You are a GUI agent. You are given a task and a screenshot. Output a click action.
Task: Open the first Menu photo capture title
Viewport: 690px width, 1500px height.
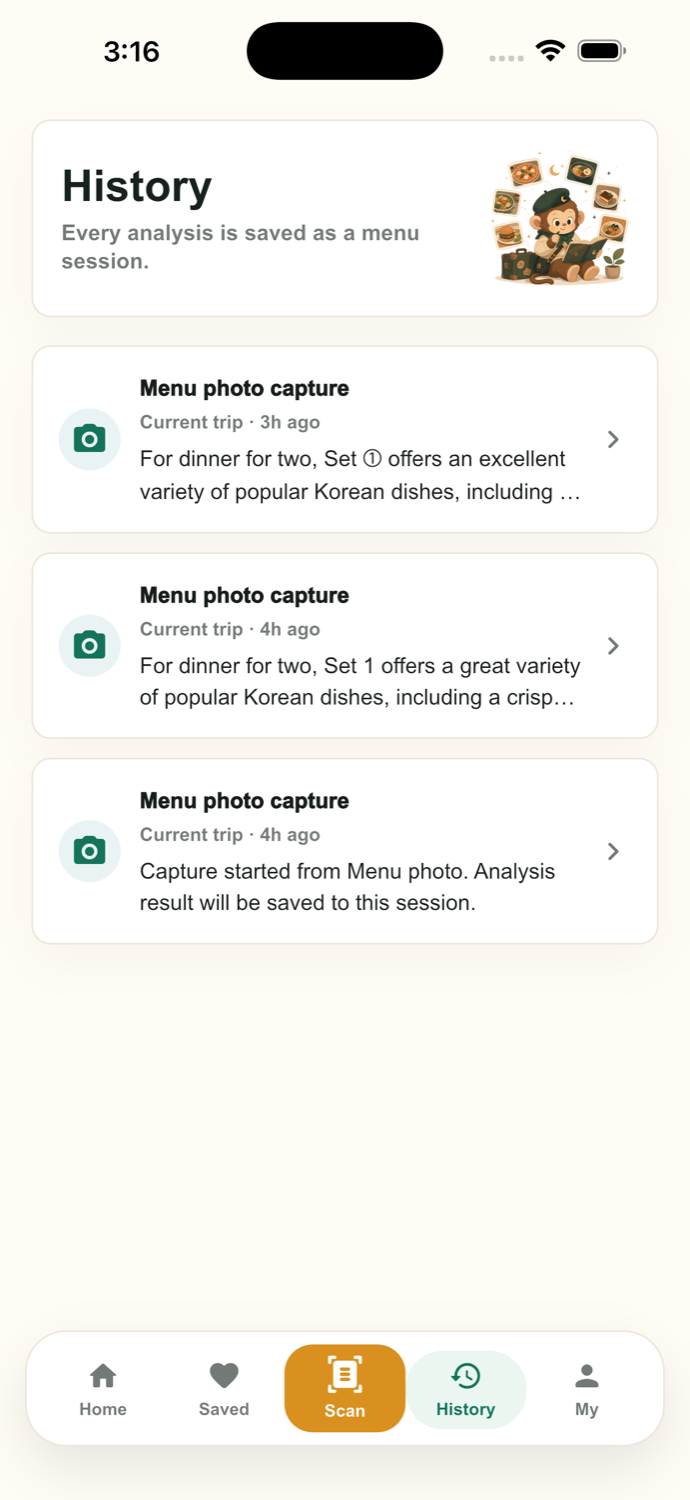pos(244,388)
